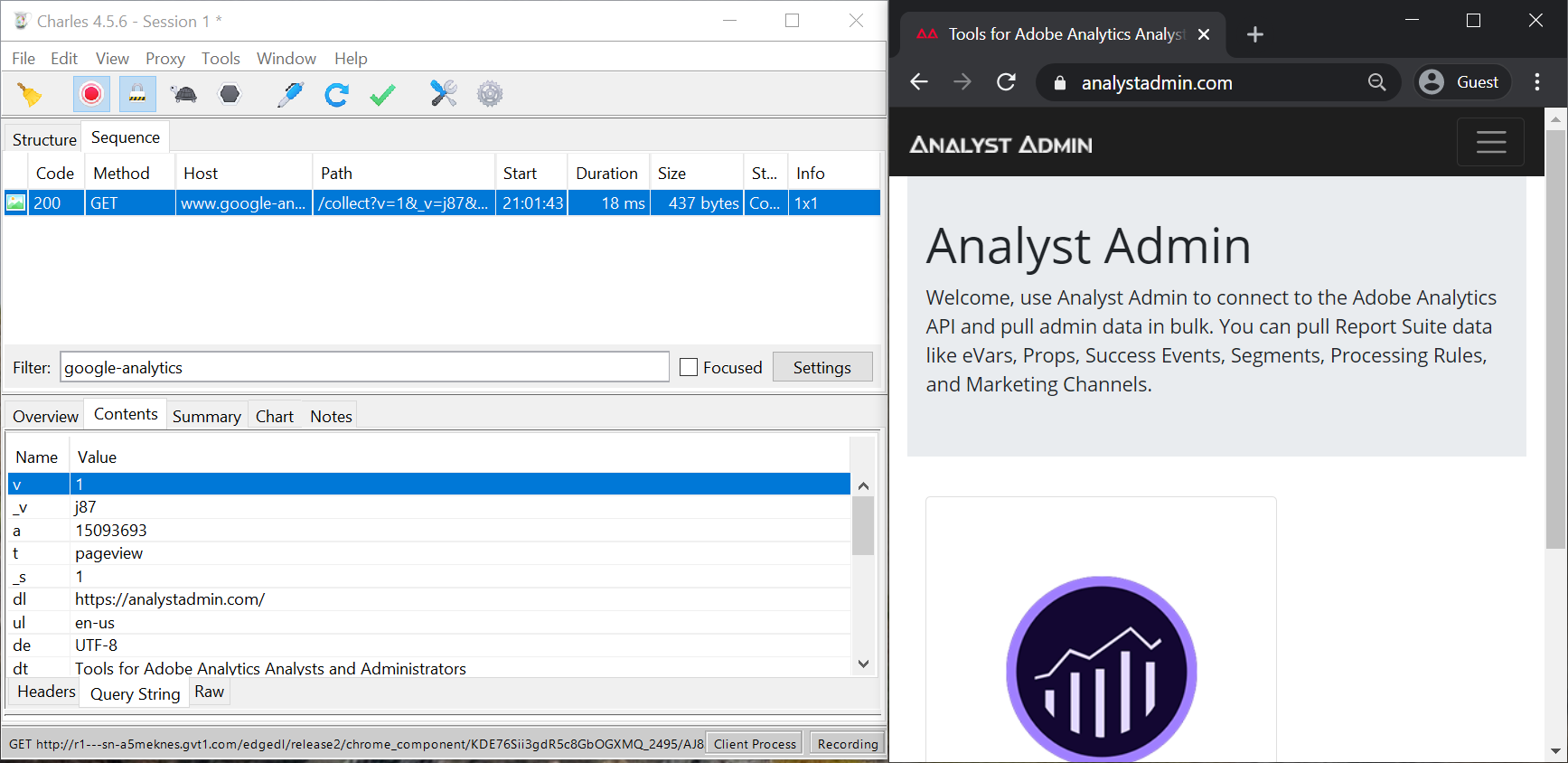Toggle the red Record button

[x=91, y=94]
